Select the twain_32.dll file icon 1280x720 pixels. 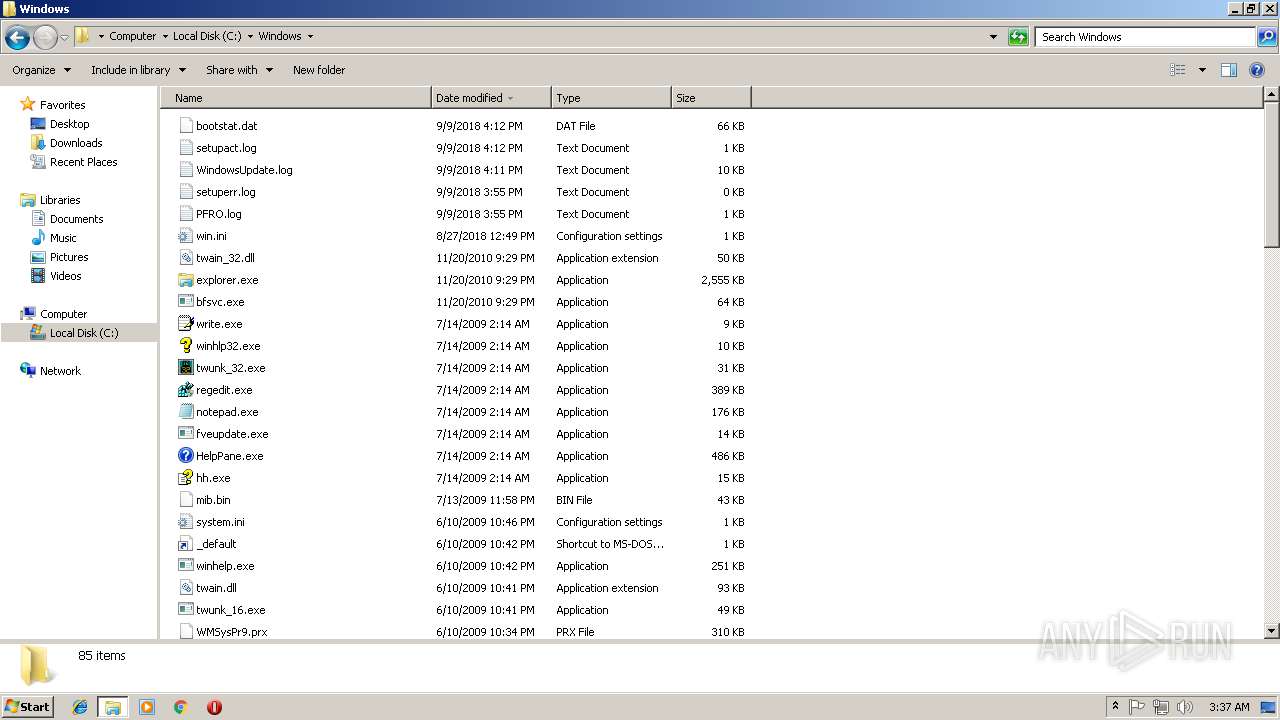point(185,258)
